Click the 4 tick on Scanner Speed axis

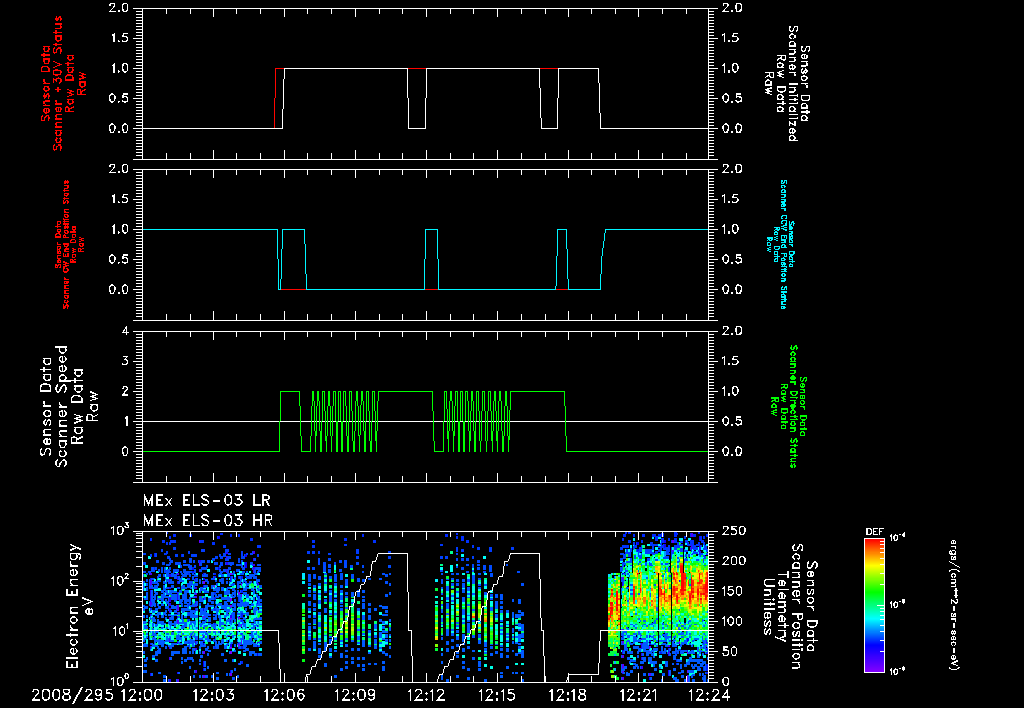coord(125,331)
